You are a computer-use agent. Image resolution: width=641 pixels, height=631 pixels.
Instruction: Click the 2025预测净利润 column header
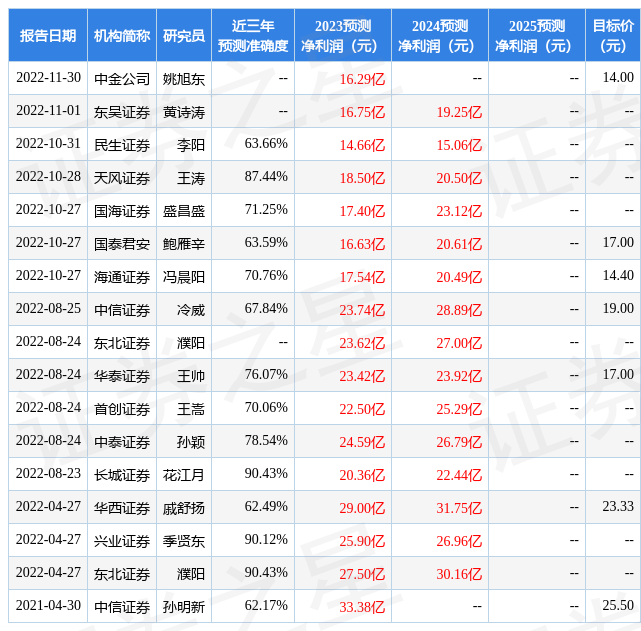(537, 36)
